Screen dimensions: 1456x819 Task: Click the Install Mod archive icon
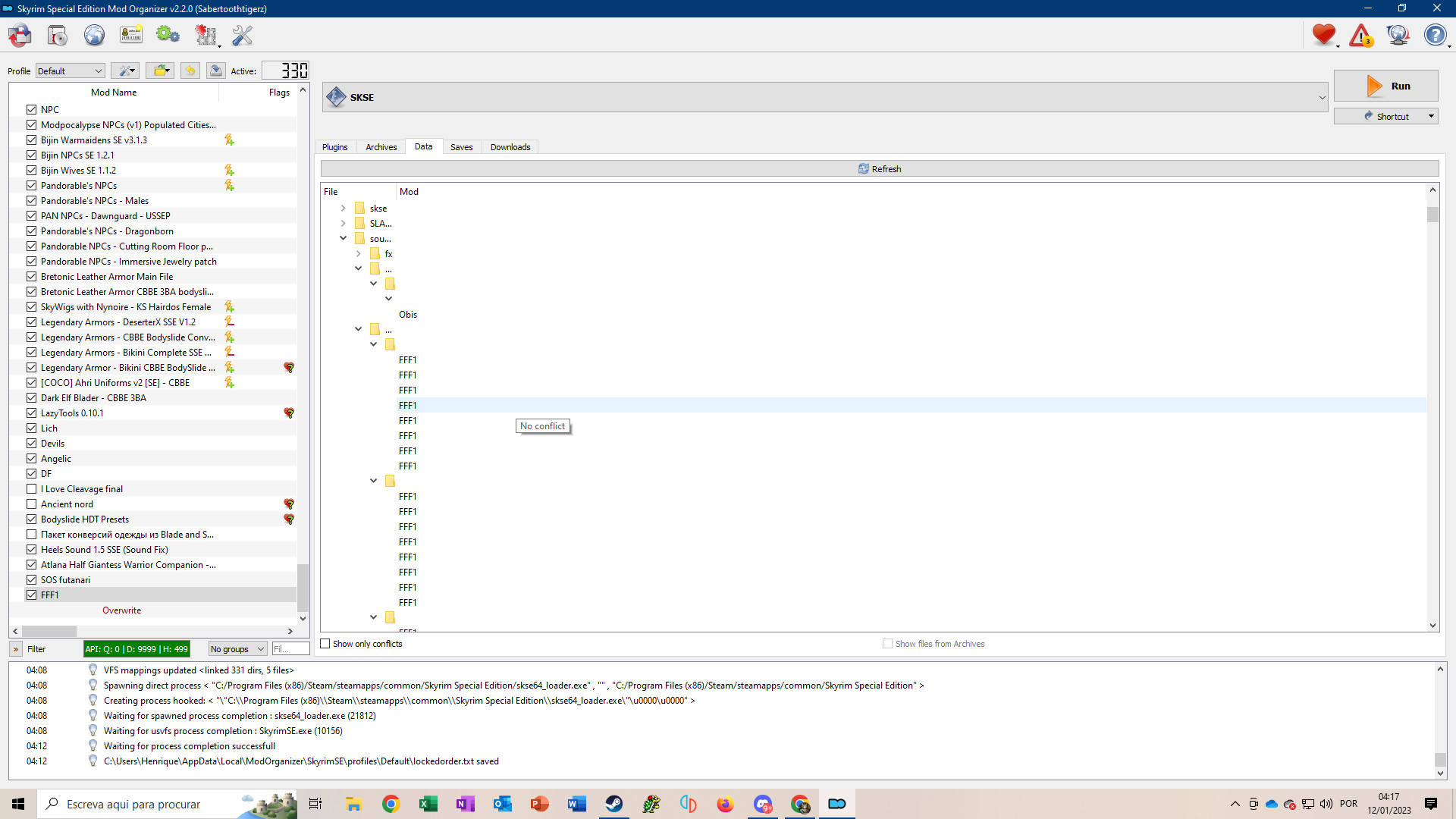pyautogui.click(x=57, y=35)
